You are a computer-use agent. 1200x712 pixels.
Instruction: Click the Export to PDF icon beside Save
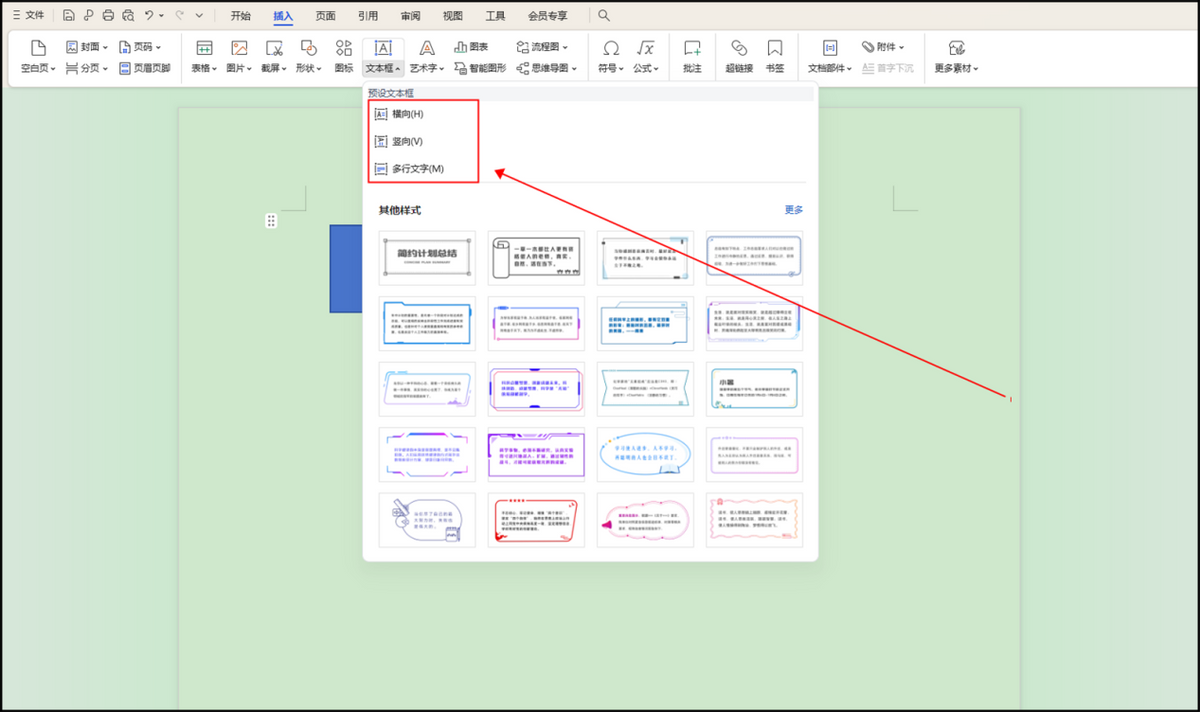point(88,16)
